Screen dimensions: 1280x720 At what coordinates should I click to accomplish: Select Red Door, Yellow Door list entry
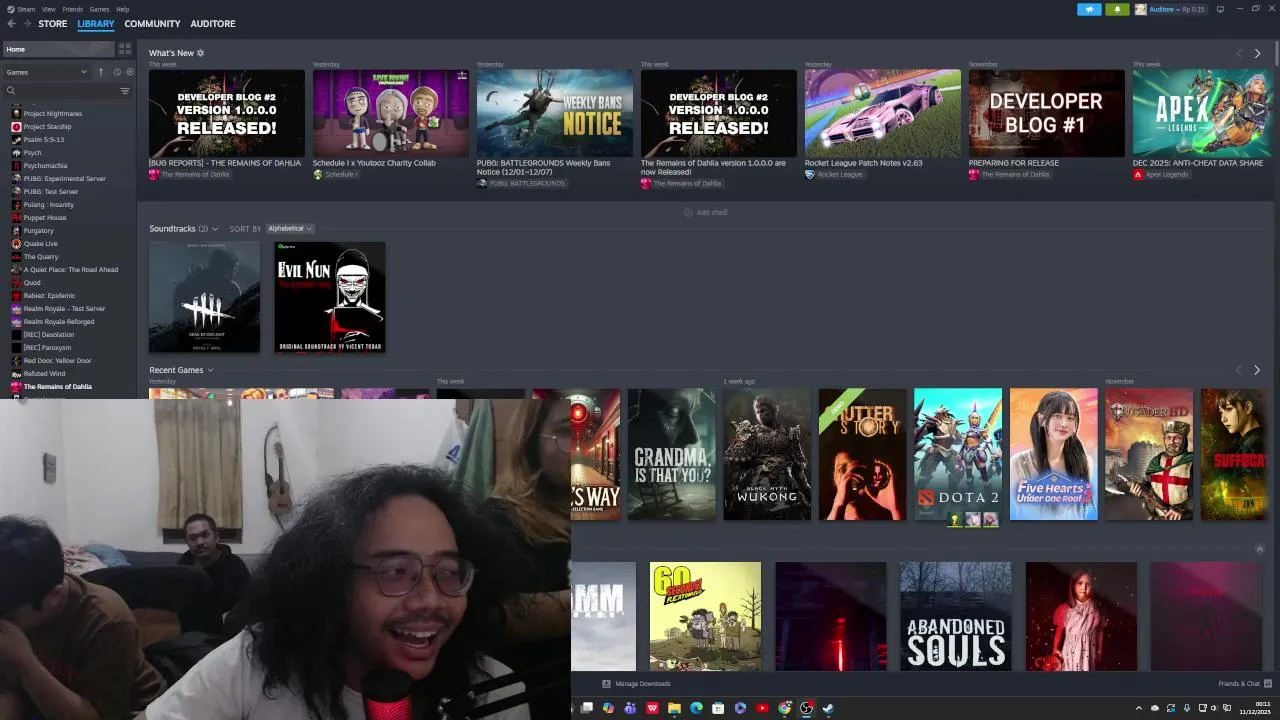tap(57, 361)
